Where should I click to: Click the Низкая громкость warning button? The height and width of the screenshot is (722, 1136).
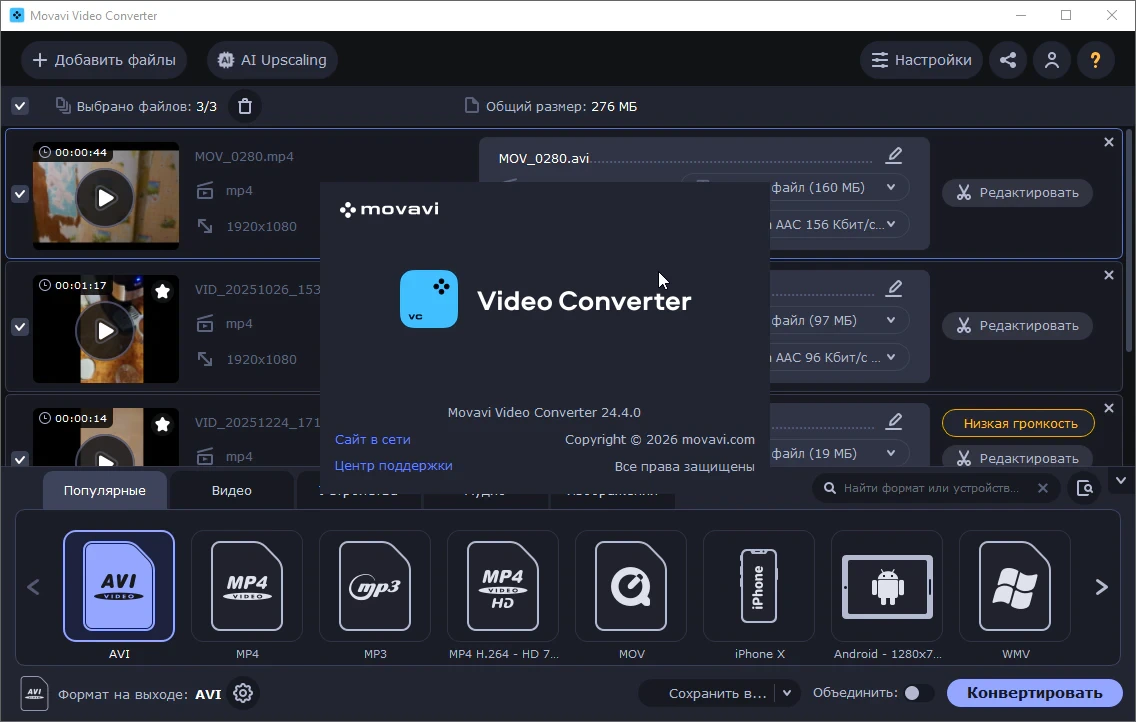1018,424
